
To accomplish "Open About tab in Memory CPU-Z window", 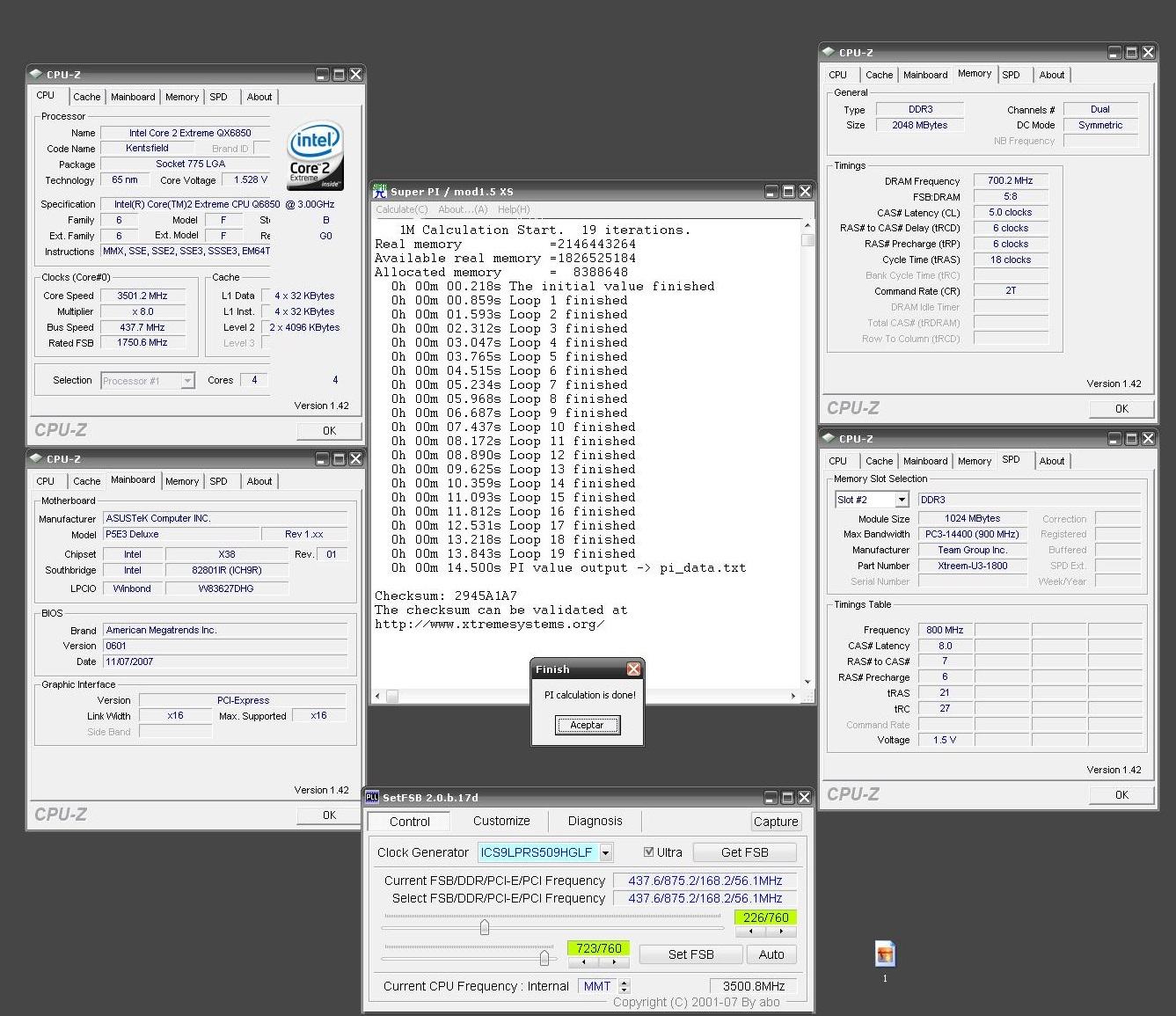I will coord(1052,75).
